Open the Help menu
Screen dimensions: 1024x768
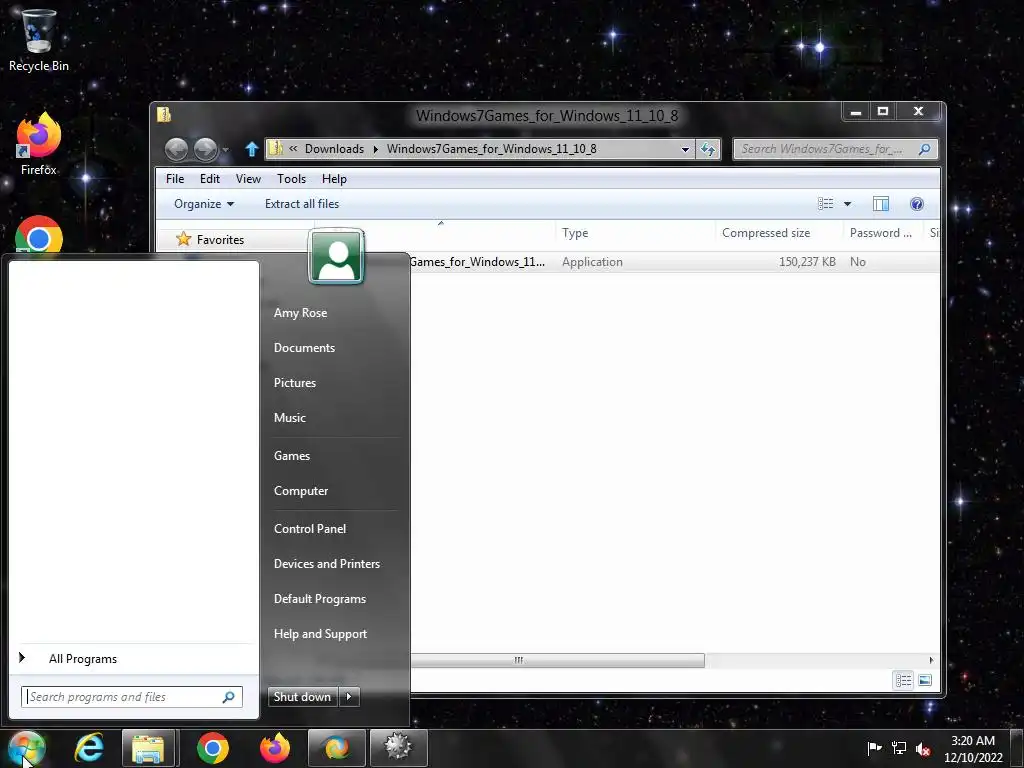334,179
